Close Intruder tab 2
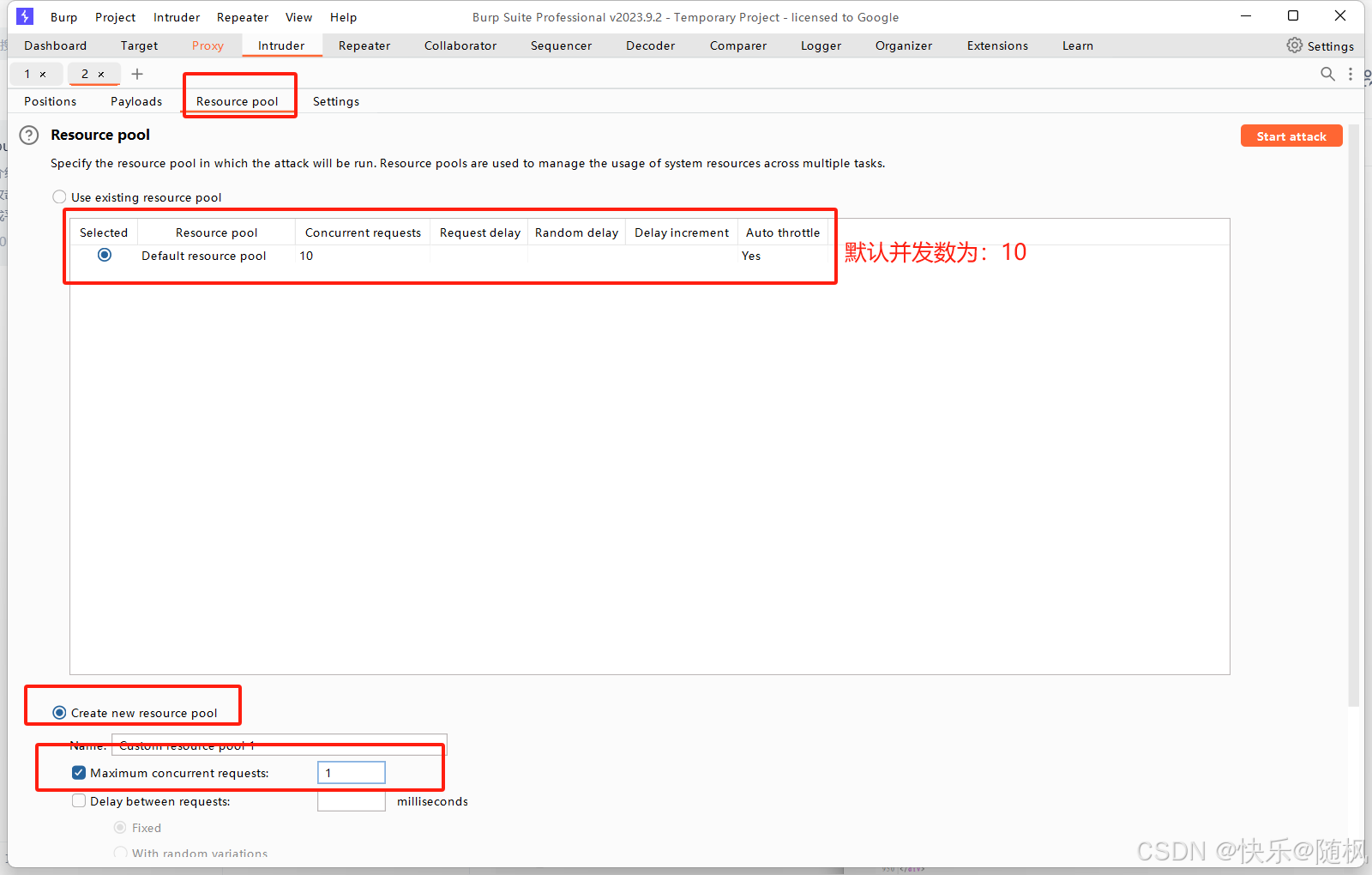 coord(101,75)
